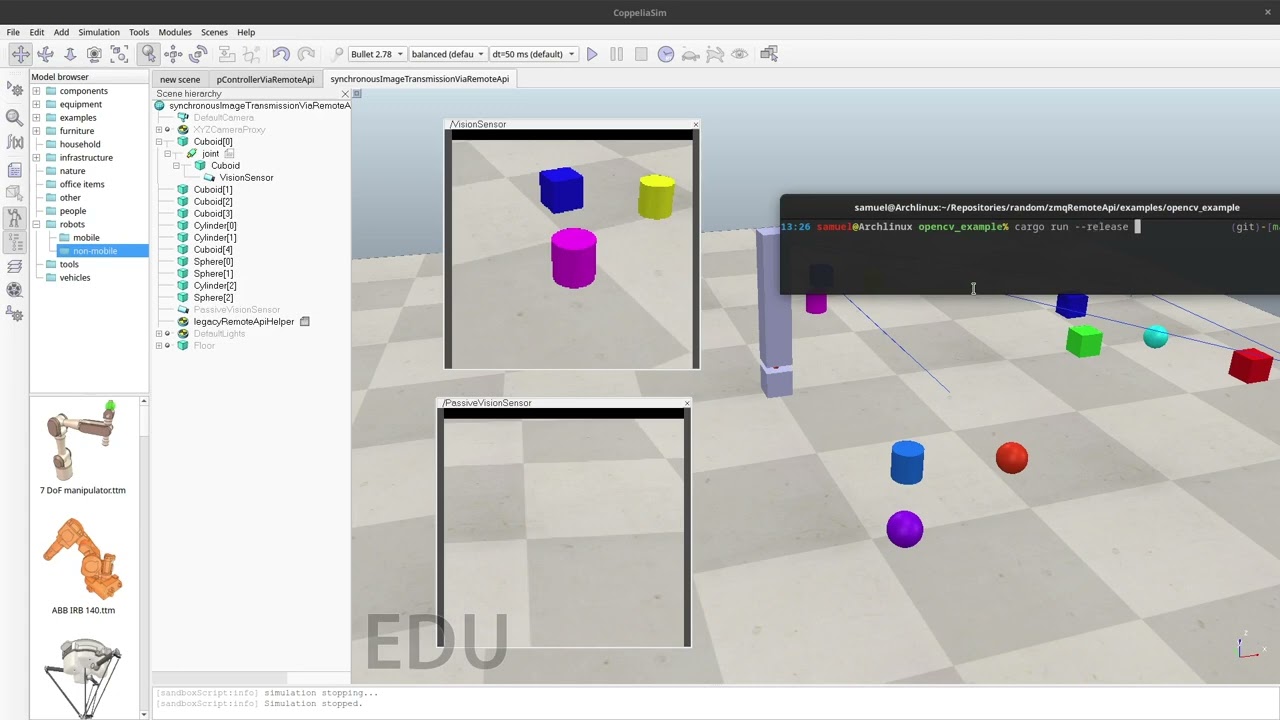Open the video recorder icon
The image size is (1280, 720).
(15, 290)
